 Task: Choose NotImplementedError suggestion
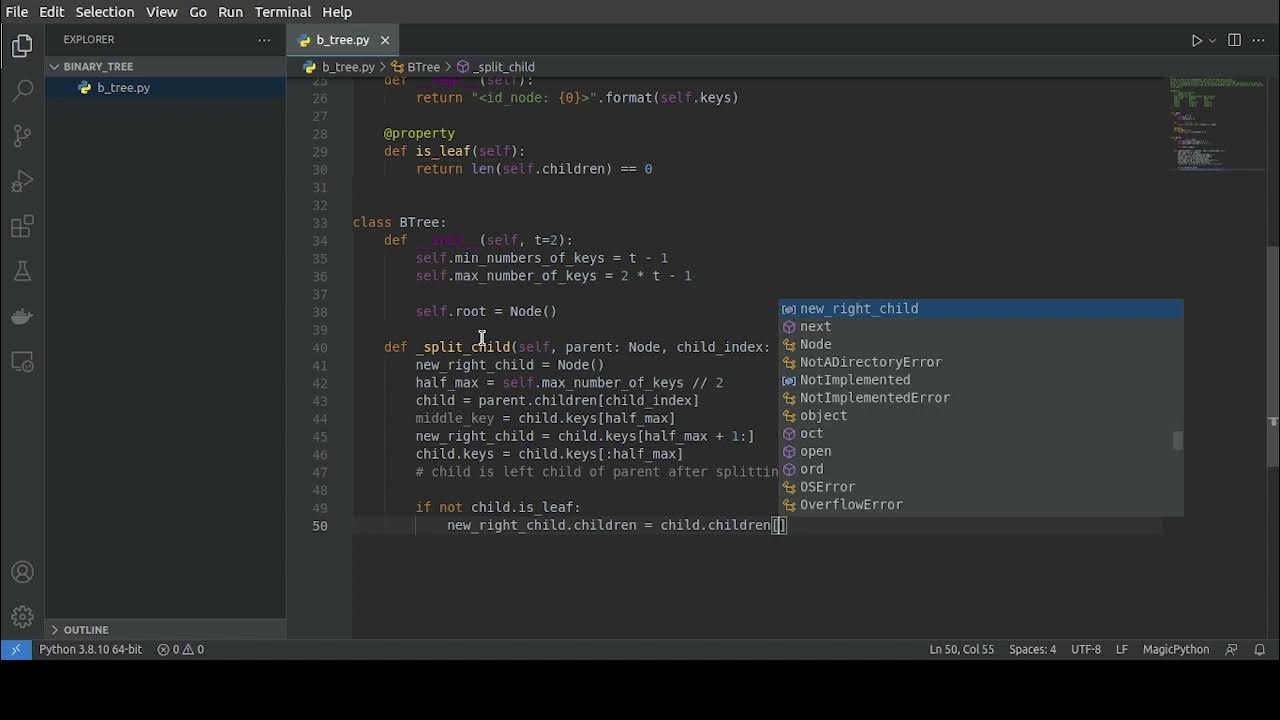point(981,398)
